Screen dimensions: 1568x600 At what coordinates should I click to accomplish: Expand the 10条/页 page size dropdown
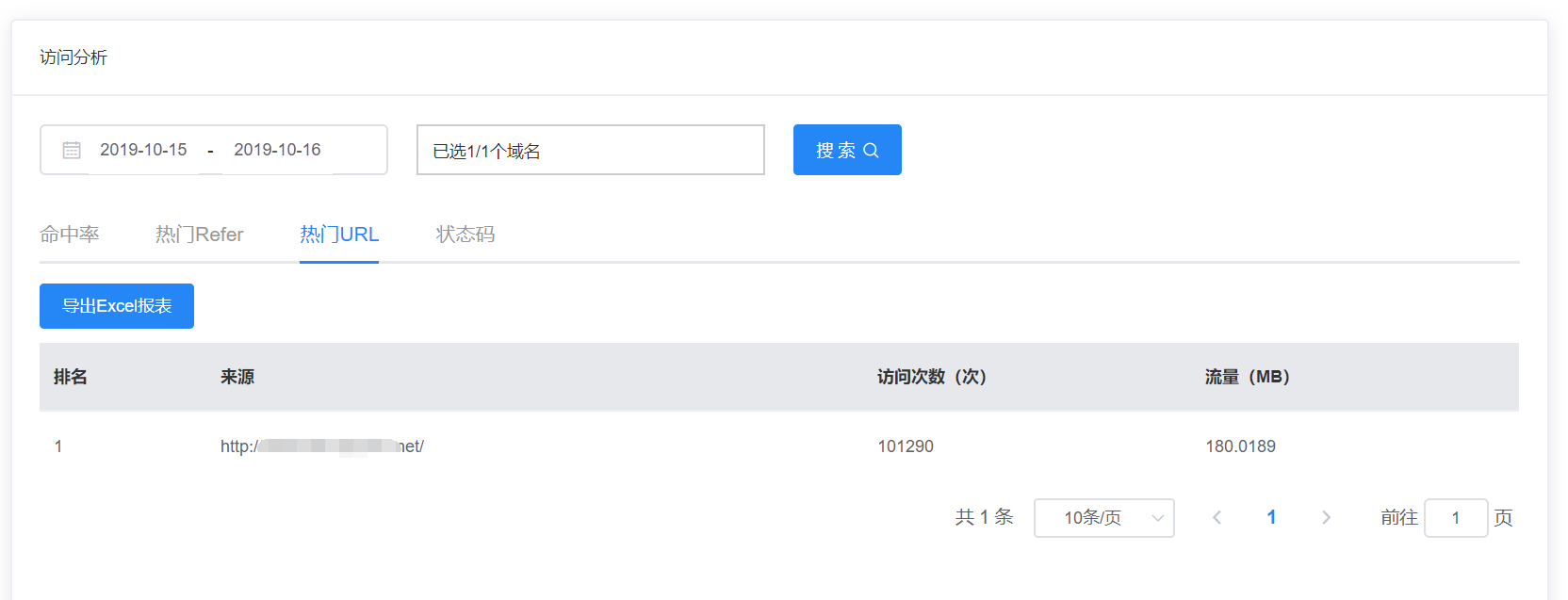1104,518
